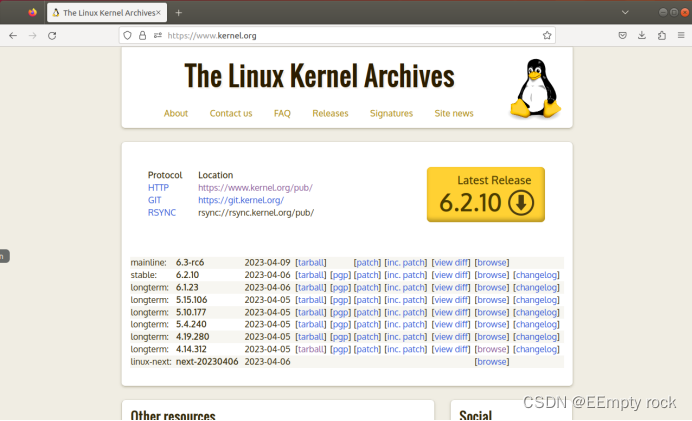
Task: Open the About menu link
Action: tap(176, 113)
